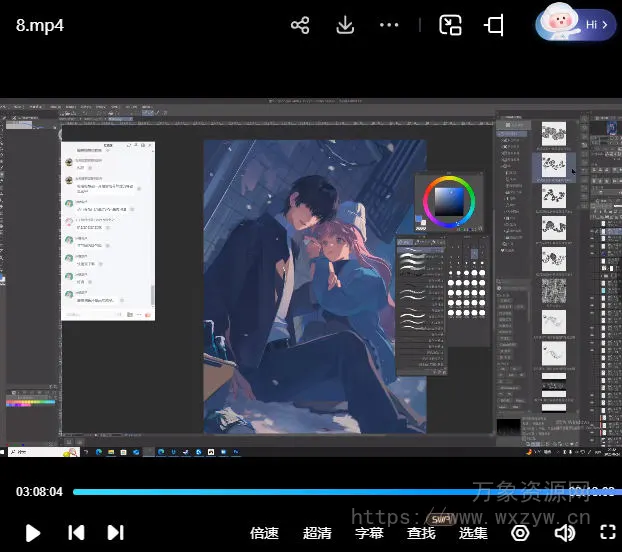The height and width of the screenshot is (552, 622).
Task: Download the video with the download icon
Action: [x=345, y=25]
